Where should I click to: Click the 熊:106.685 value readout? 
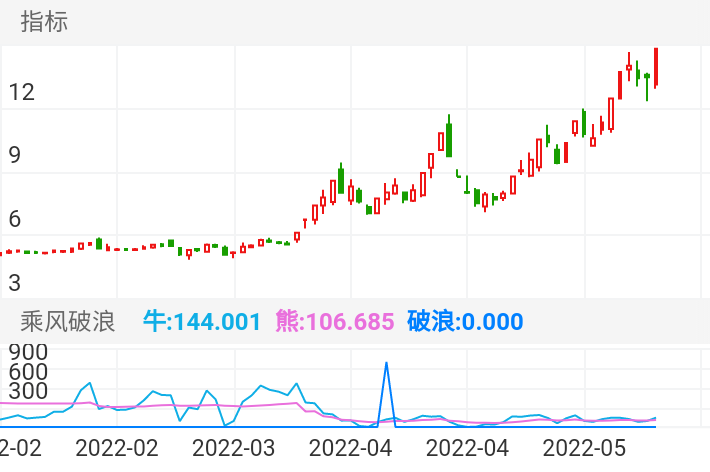(x=335, y=322)
